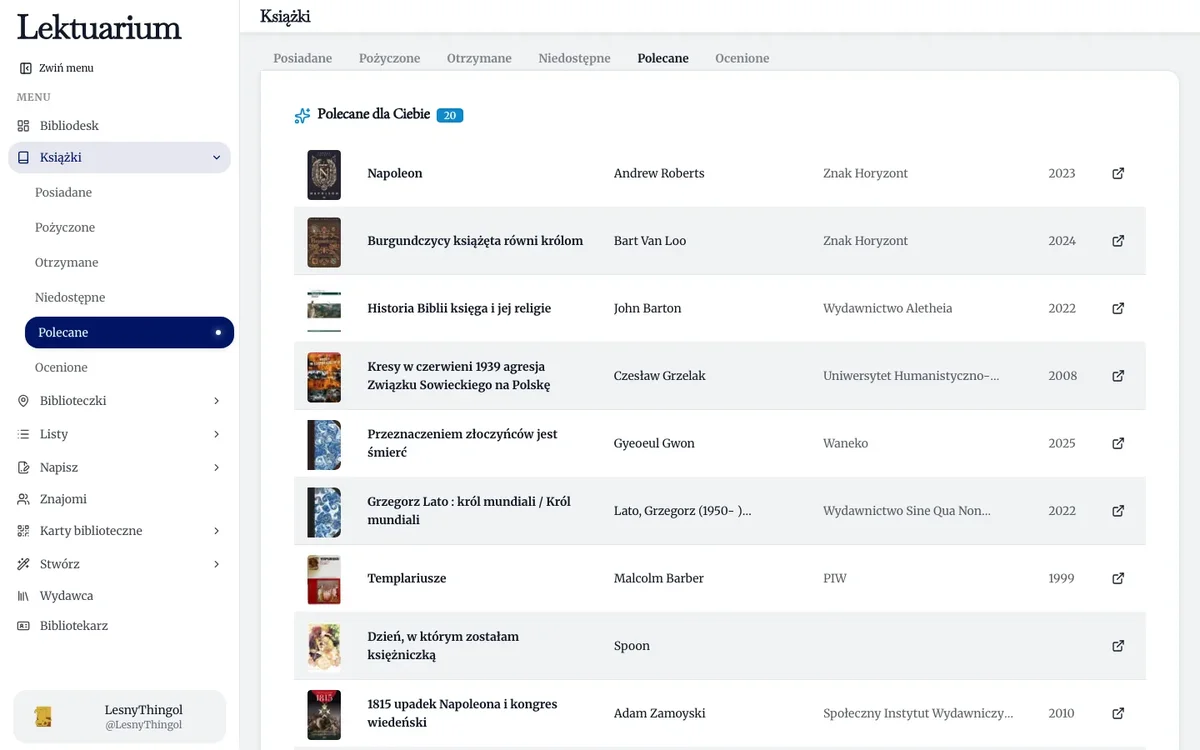Open external link for Napoleon book
1200x750 pixels.
point(1118,173)
